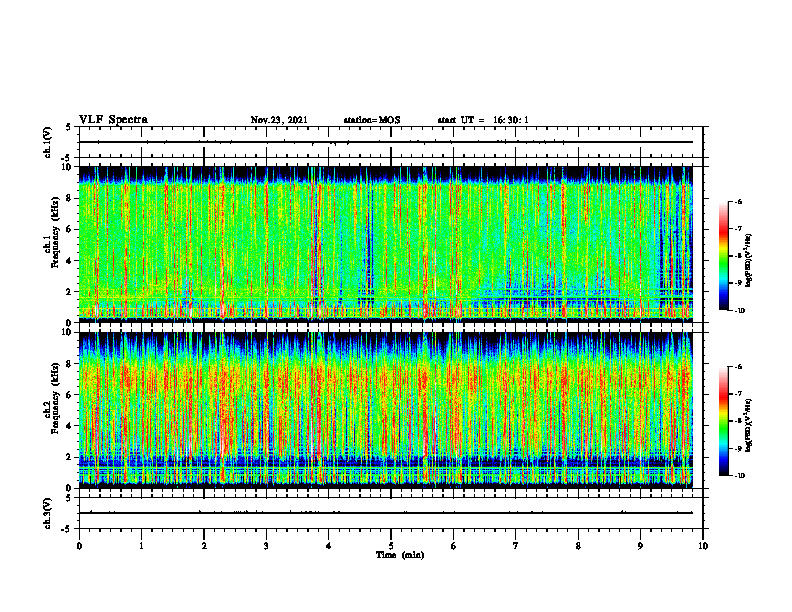Click the "-10" value on ch.2 colorbar
This screenshot has height=612, width=792.
(x=739, y=475)
